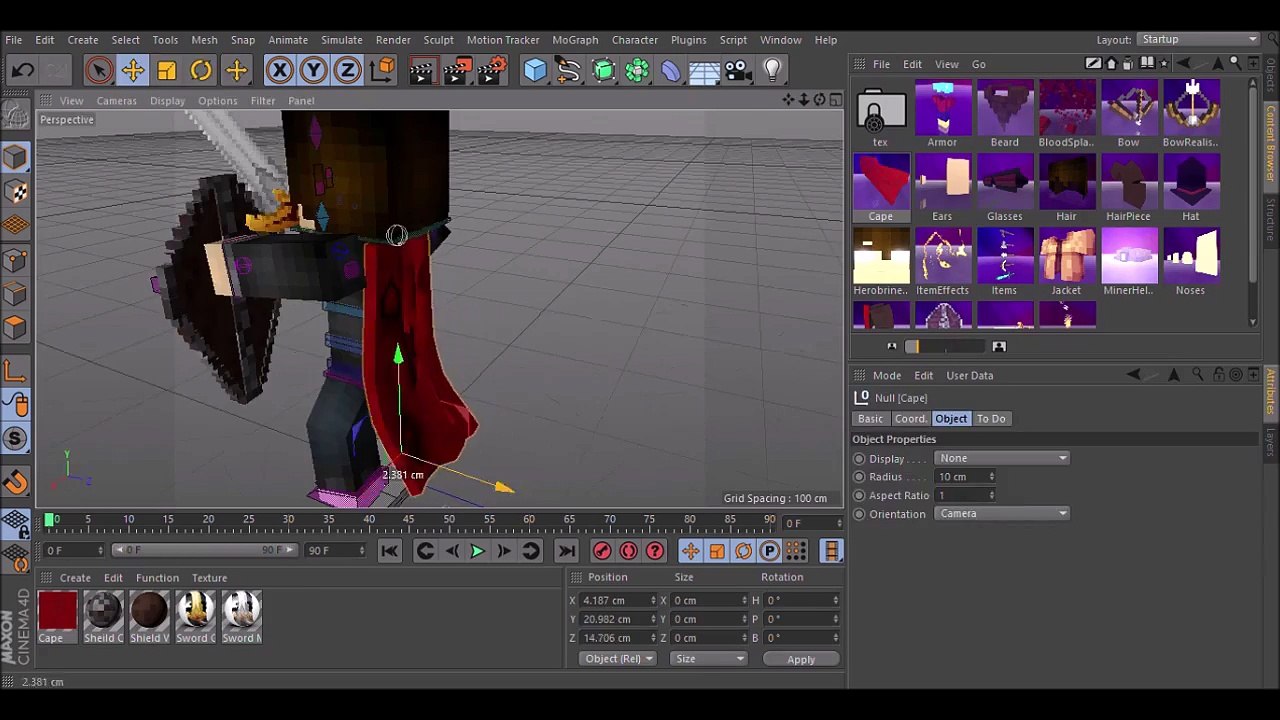Lock the Z axis toggle
This screenshot has width=1280, height=720.
point(348,70)
